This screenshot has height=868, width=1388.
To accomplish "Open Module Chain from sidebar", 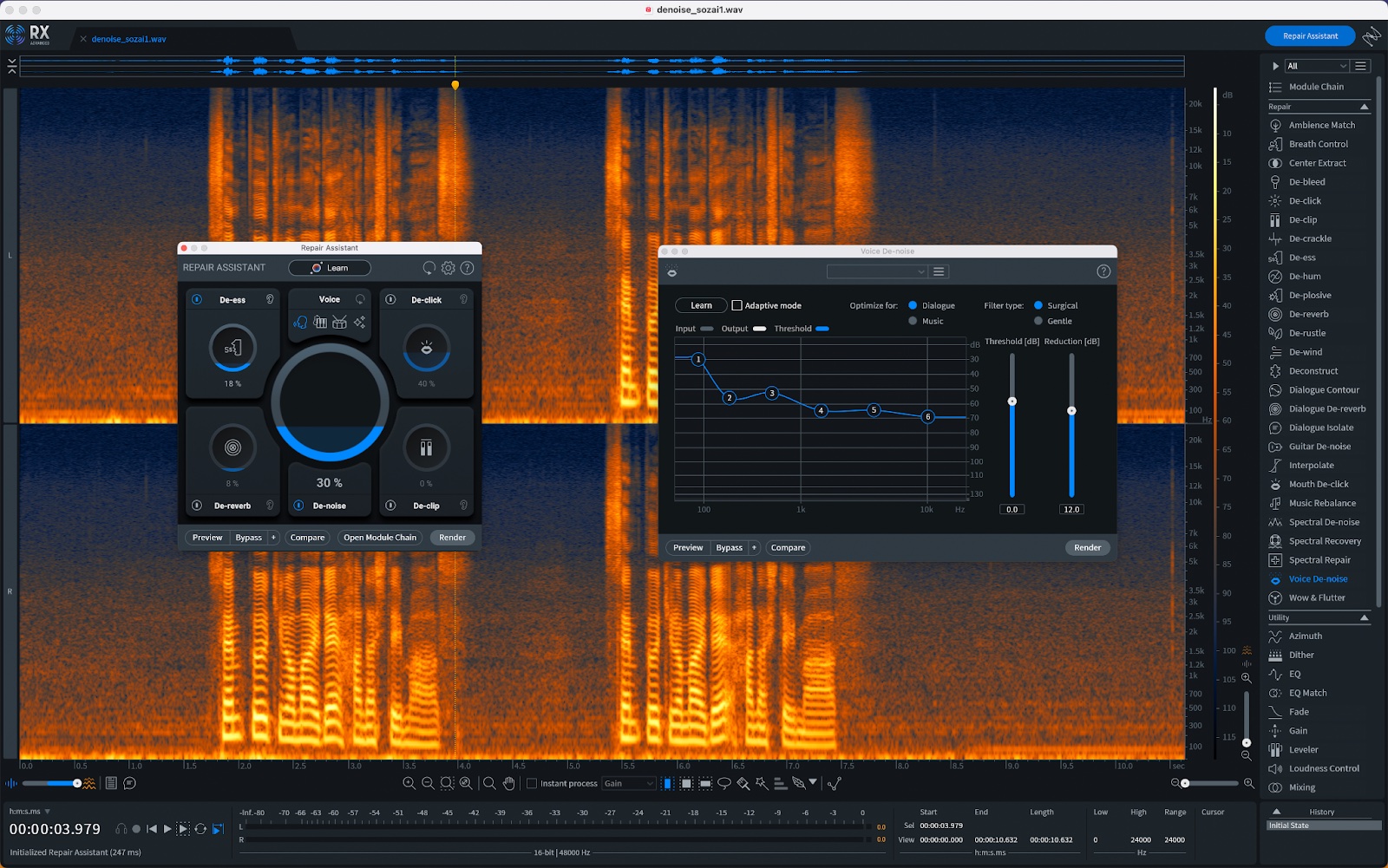I will tap(1316, 87).
